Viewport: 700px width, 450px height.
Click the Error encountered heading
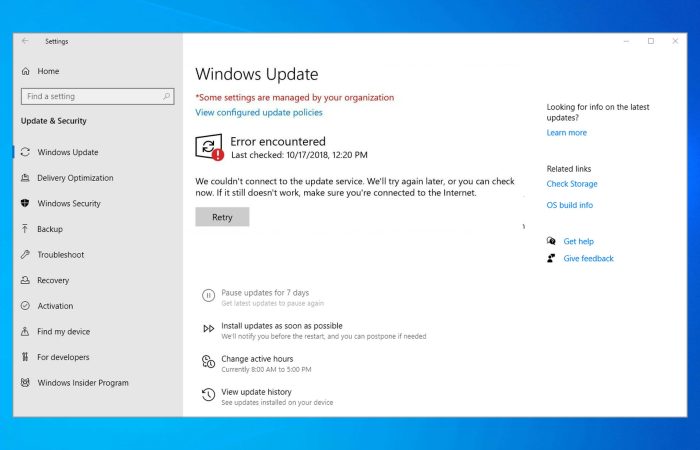(278, 142)
